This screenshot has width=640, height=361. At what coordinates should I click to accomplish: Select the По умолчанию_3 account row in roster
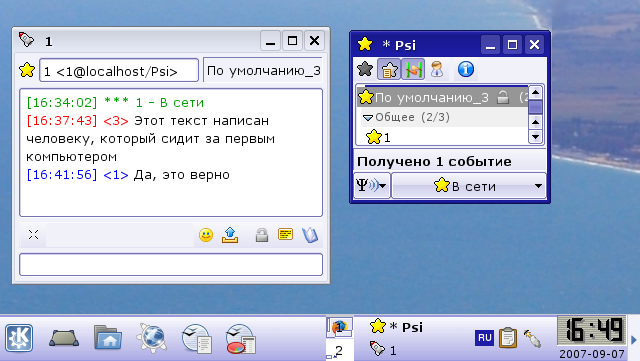point(442,97)
